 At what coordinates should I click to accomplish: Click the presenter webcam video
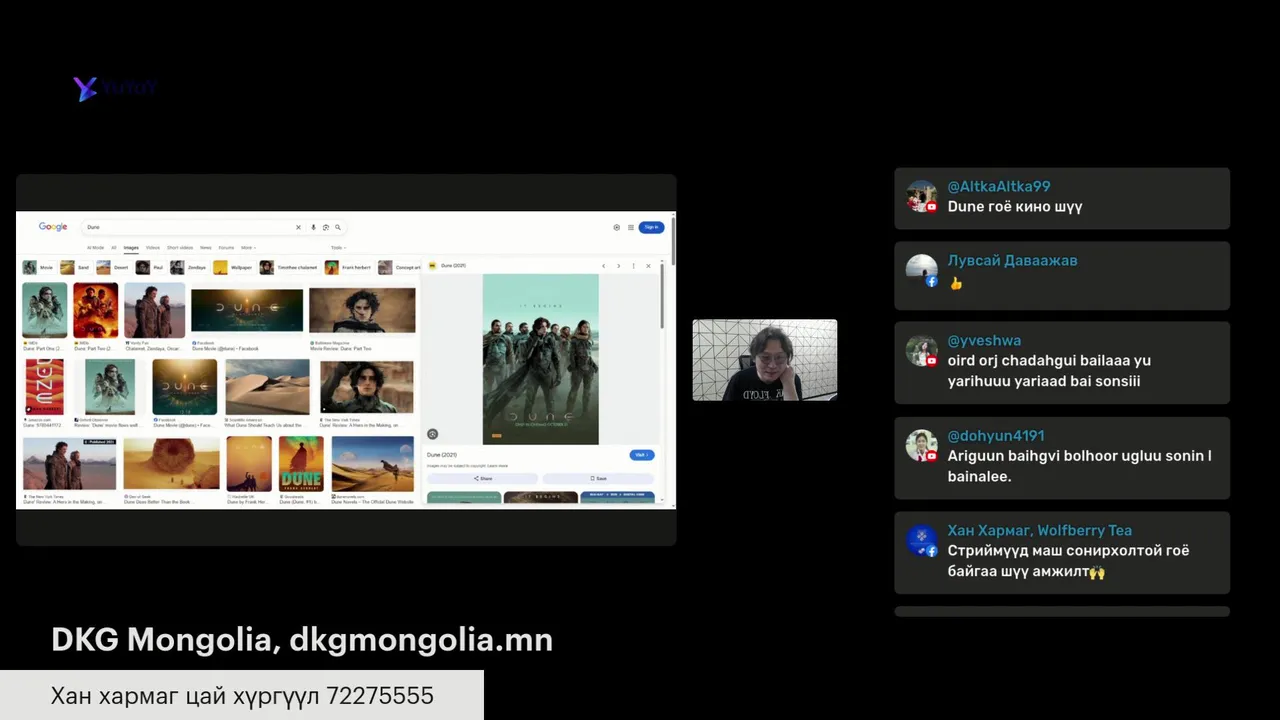click(765, 360)
